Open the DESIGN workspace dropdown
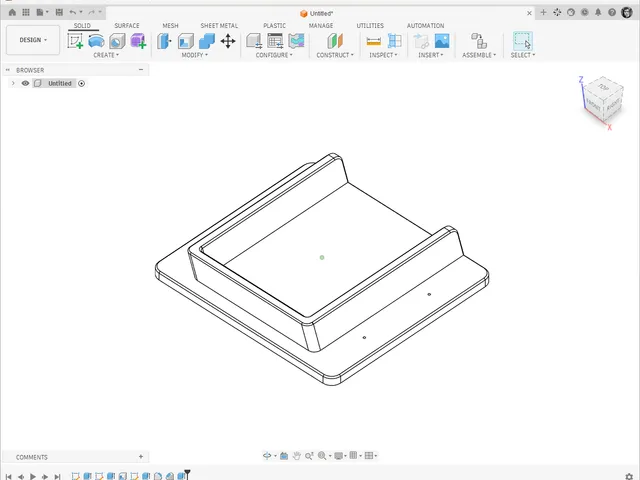The height and width of the screenshot is (480, 640). [33, 40]
